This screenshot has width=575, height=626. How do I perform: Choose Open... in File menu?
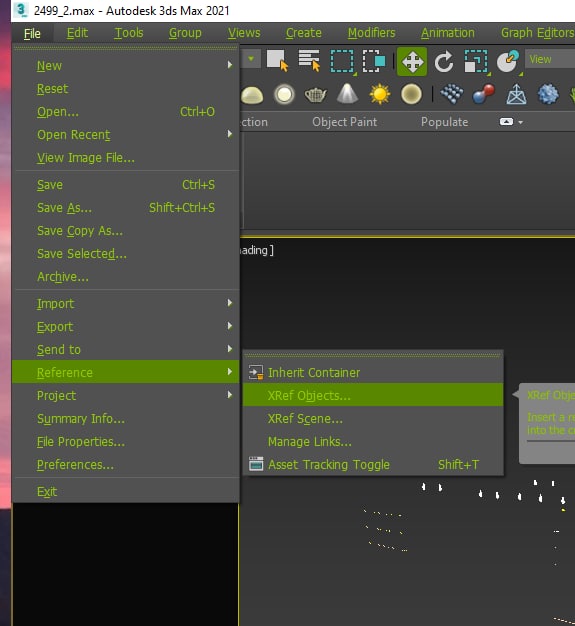pyautogui.click(x=126, y=112)
